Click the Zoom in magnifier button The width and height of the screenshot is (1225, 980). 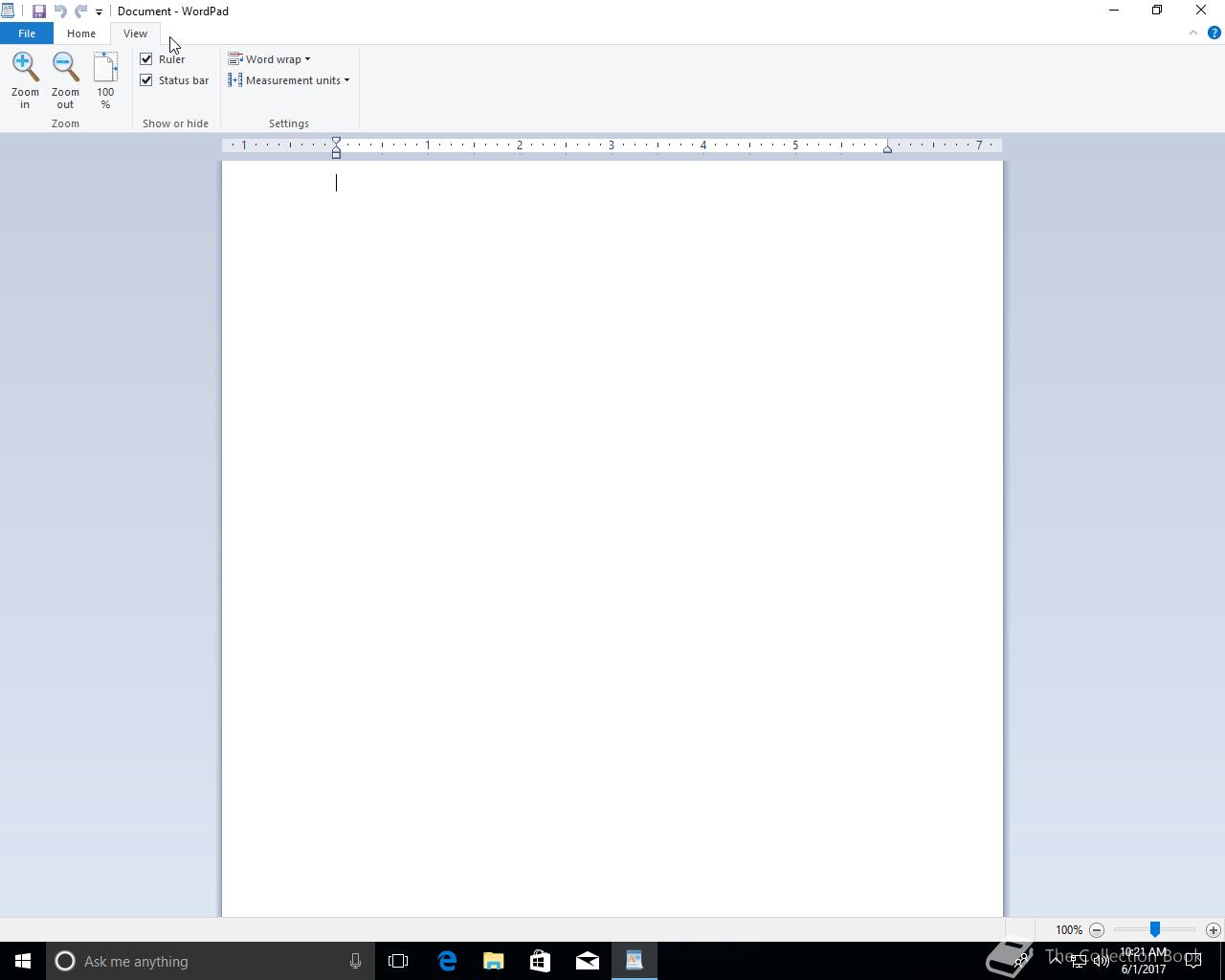(x=25, y=80)
